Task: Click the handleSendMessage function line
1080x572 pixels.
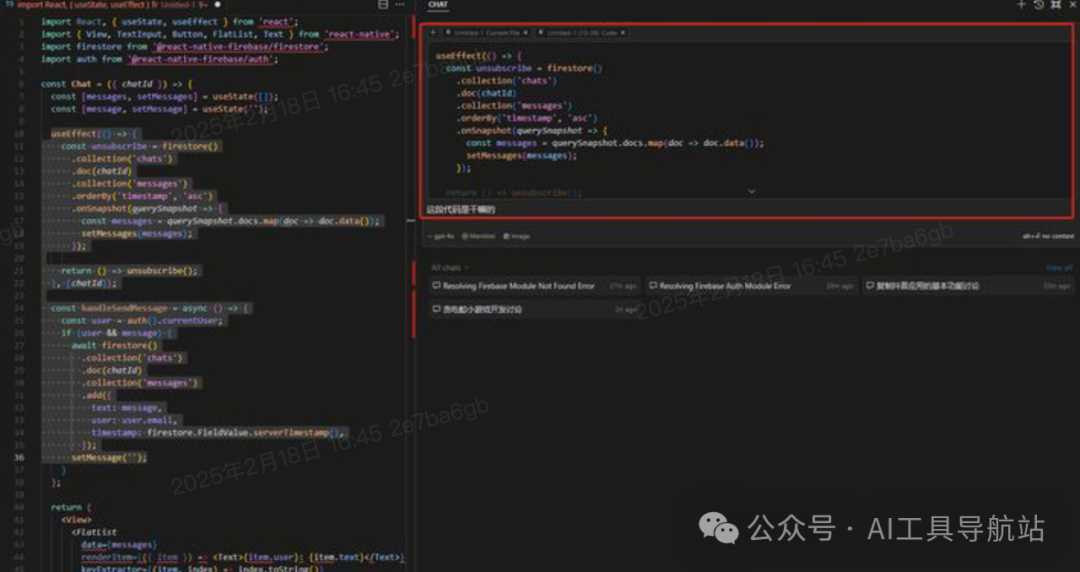Action: [x=151, y=308]
